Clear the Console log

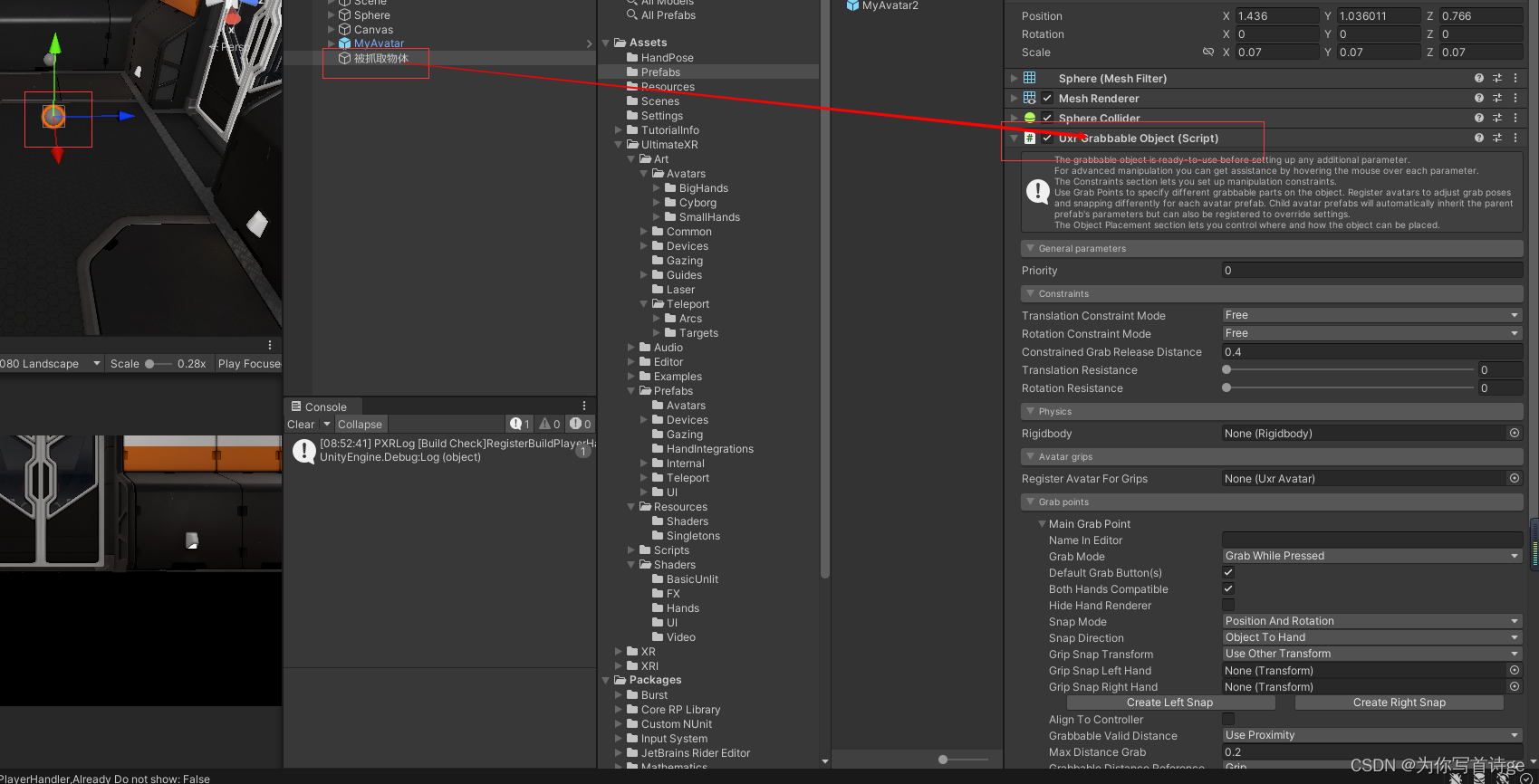pyautogui.click(x=302, y=425)
